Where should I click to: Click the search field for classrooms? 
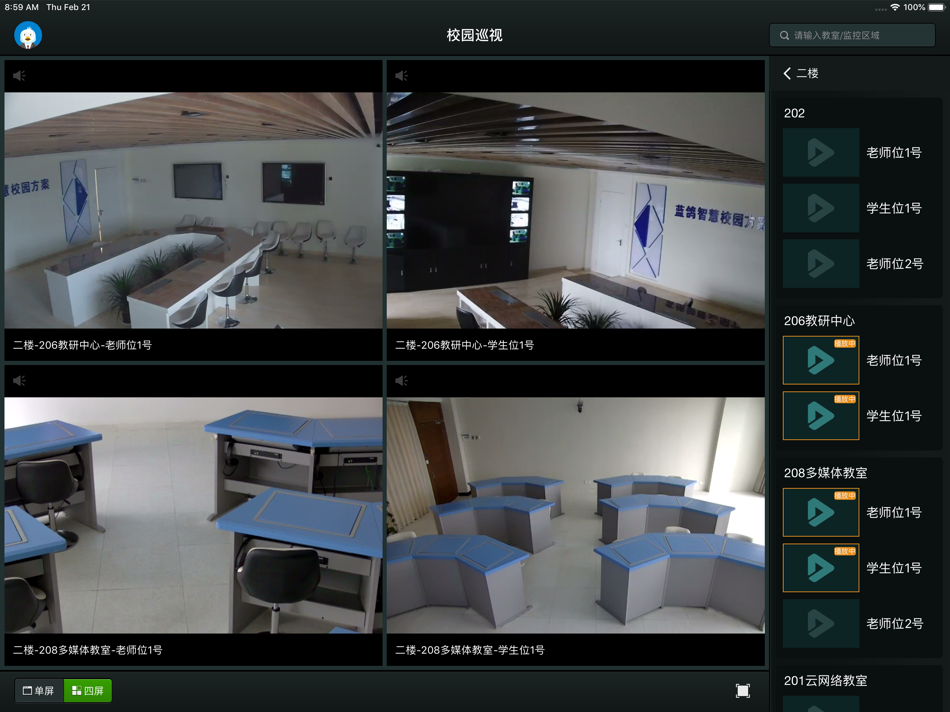[x=852, y=35]
